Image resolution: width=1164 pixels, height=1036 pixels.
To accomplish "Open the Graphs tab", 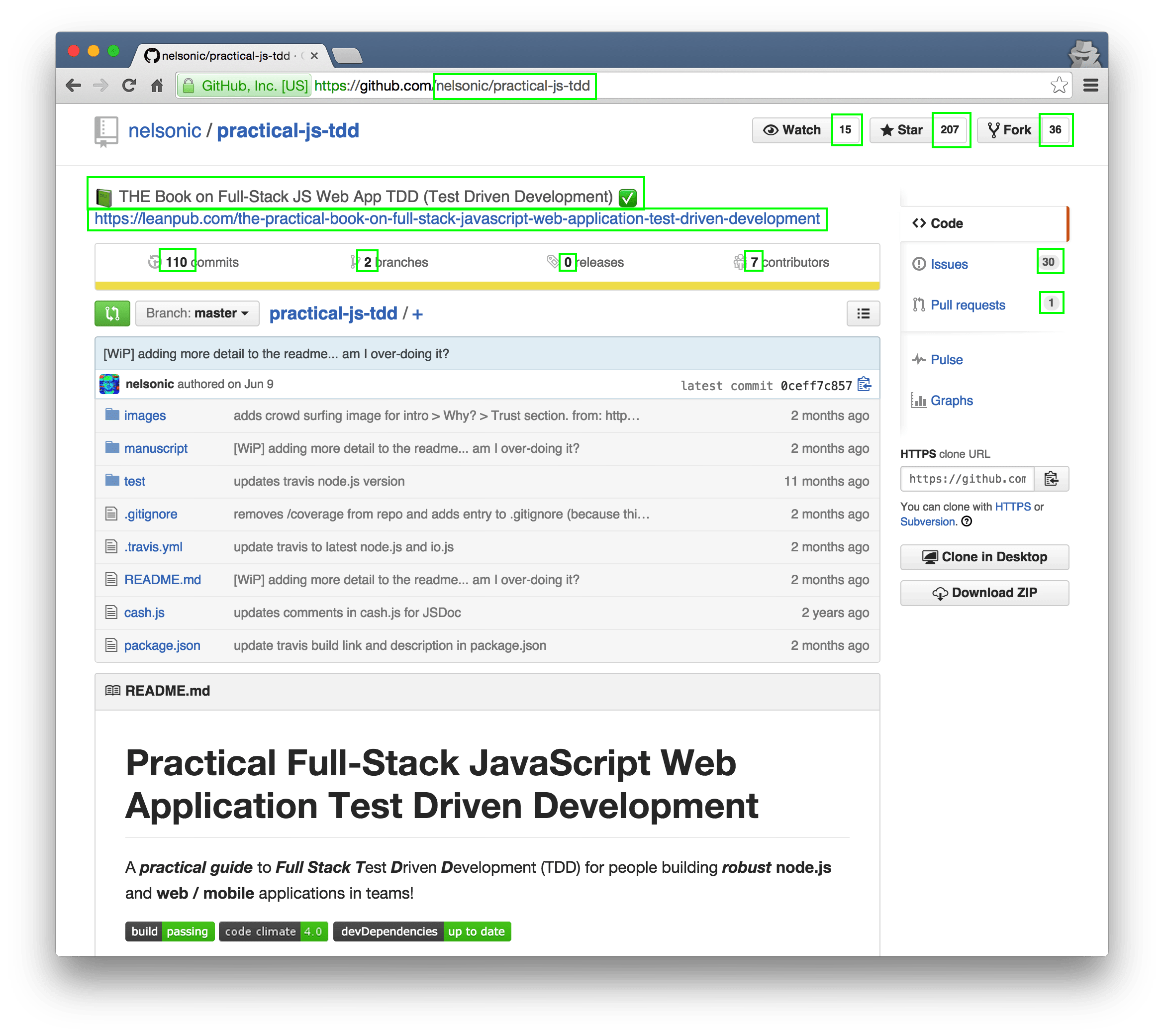I will 952,401.
